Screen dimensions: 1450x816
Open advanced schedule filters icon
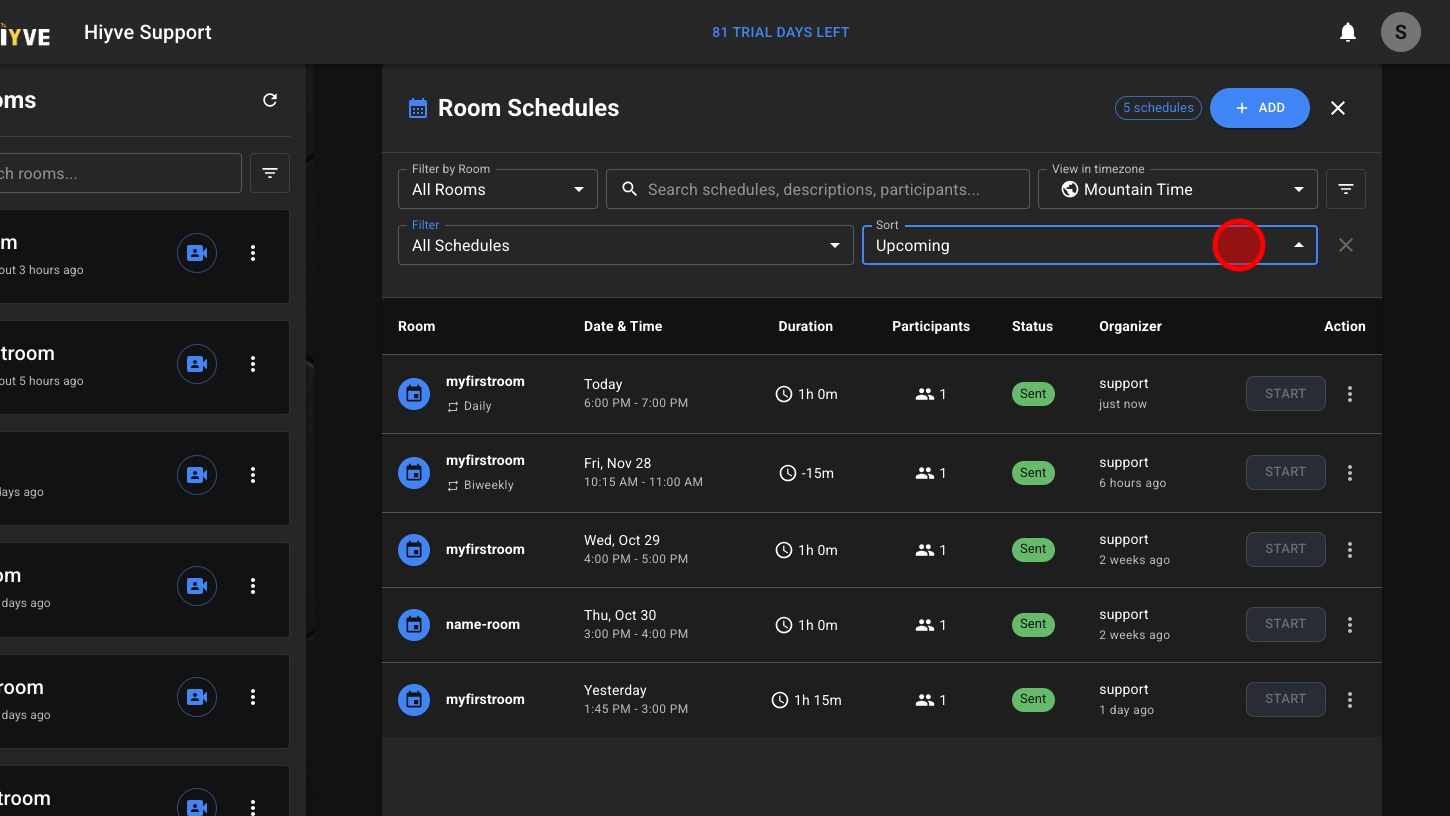pyautogui.click(x=1346, y=189)
